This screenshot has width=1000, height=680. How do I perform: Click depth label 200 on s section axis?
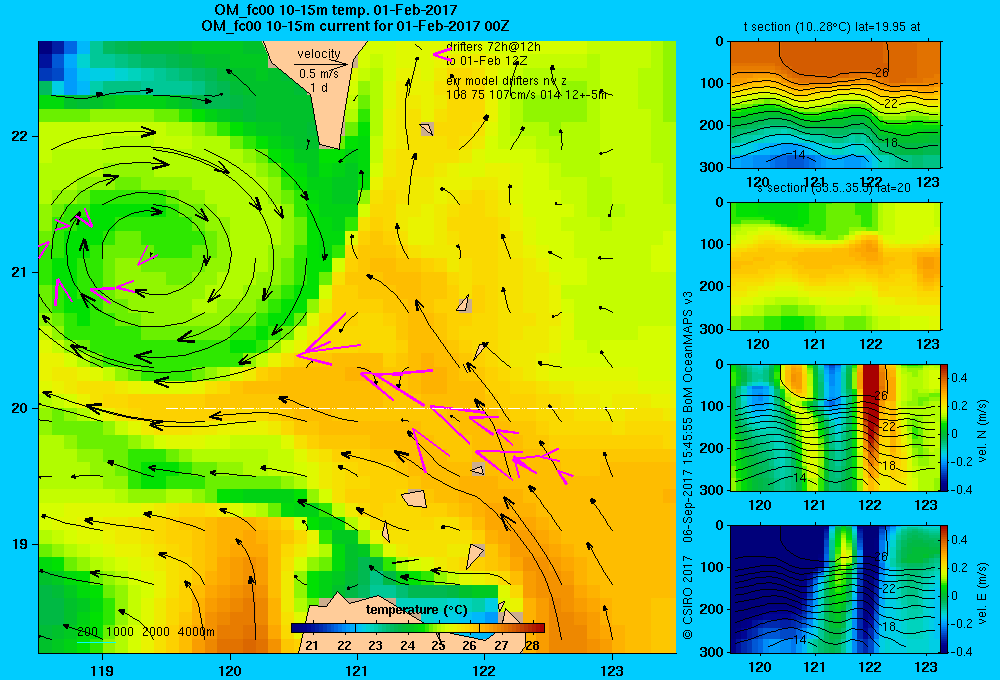click(x=712, y=286)
